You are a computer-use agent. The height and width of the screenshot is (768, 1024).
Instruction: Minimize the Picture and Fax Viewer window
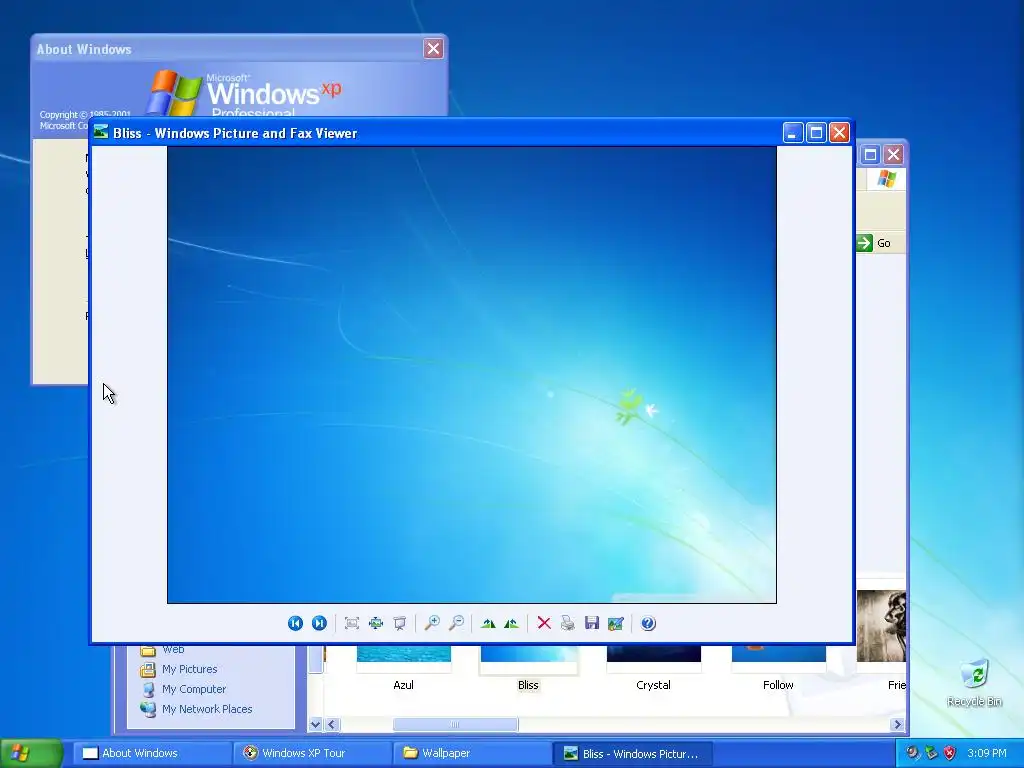click(x=793, y=133)
